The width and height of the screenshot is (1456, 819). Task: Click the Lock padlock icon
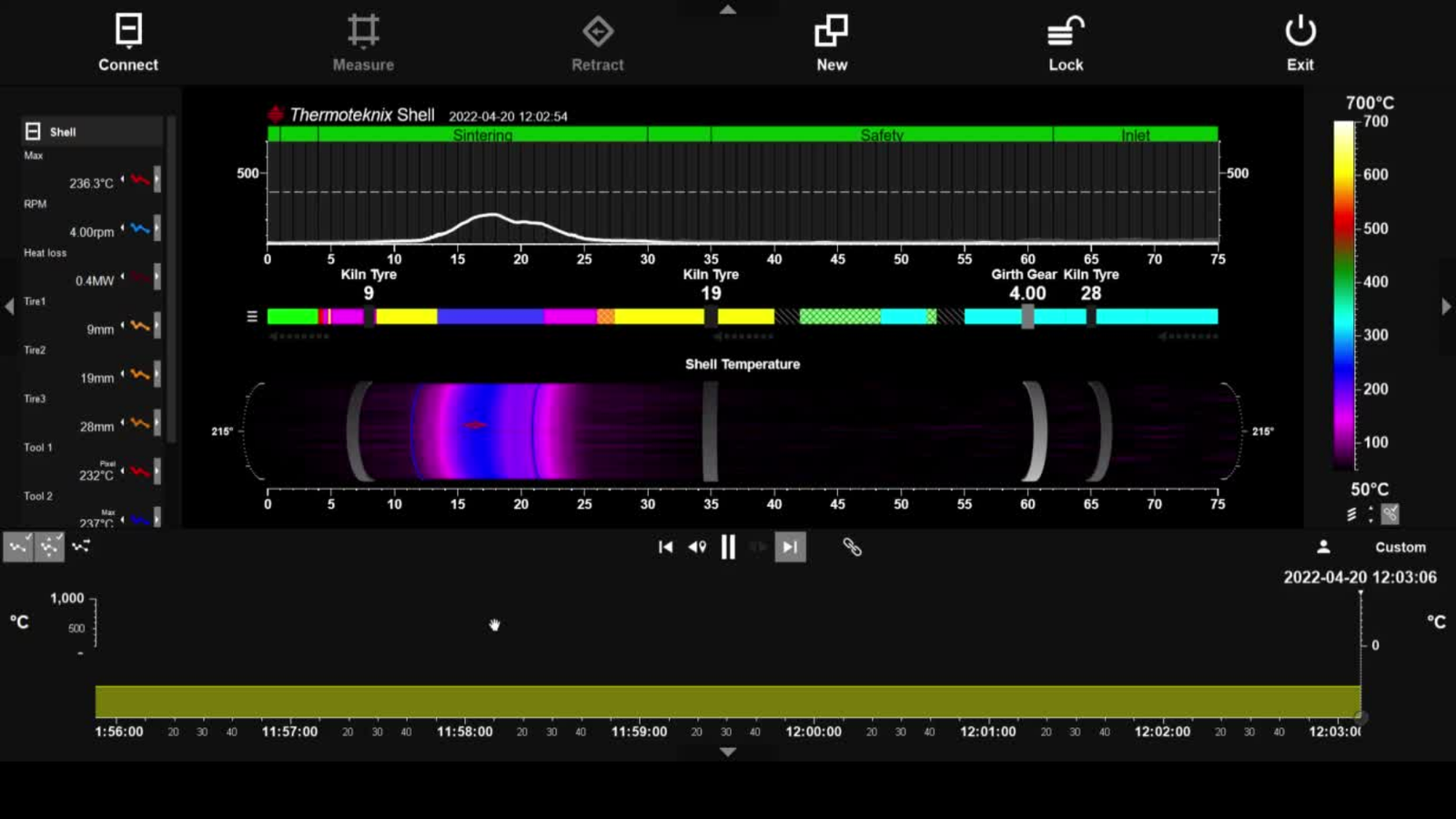(x=1065, y=31)
